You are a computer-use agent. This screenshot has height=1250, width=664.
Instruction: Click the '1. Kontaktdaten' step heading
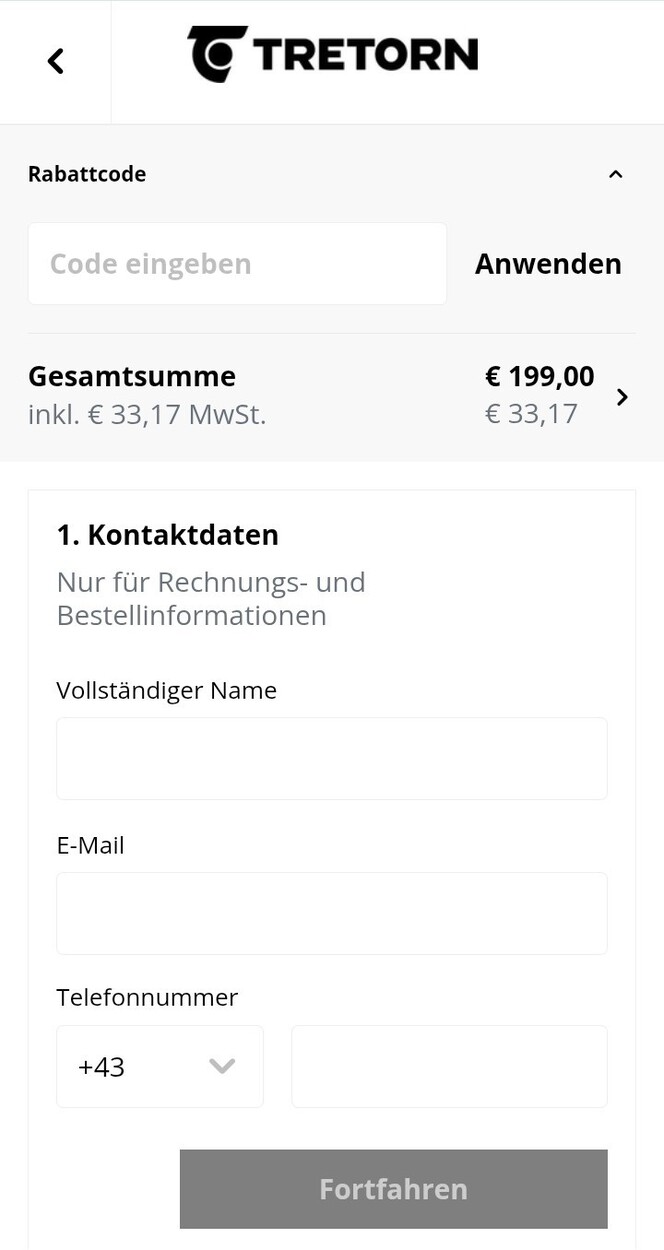pyautogui.click(x=168, y=535)
